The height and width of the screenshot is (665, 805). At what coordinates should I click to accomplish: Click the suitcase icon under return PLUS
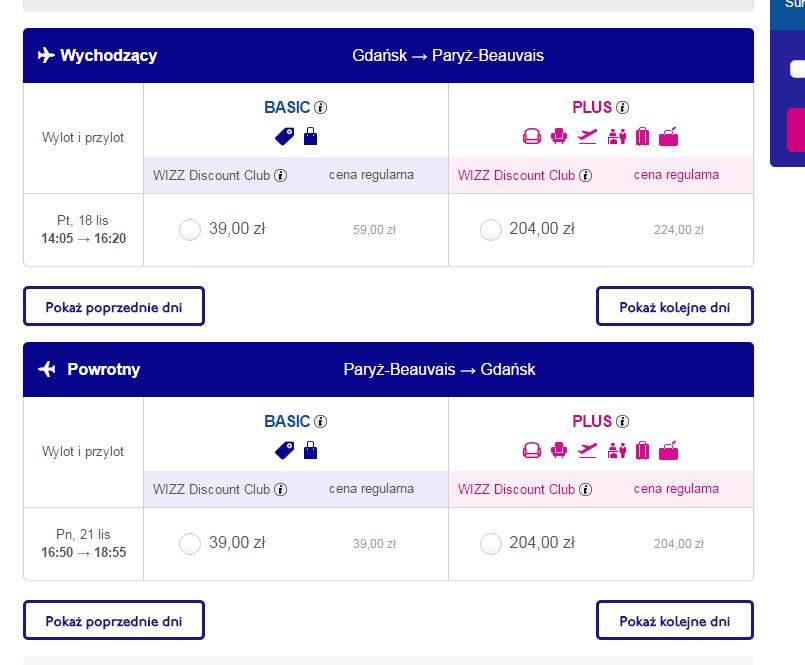pyautogui.click(x=642, y=450)
